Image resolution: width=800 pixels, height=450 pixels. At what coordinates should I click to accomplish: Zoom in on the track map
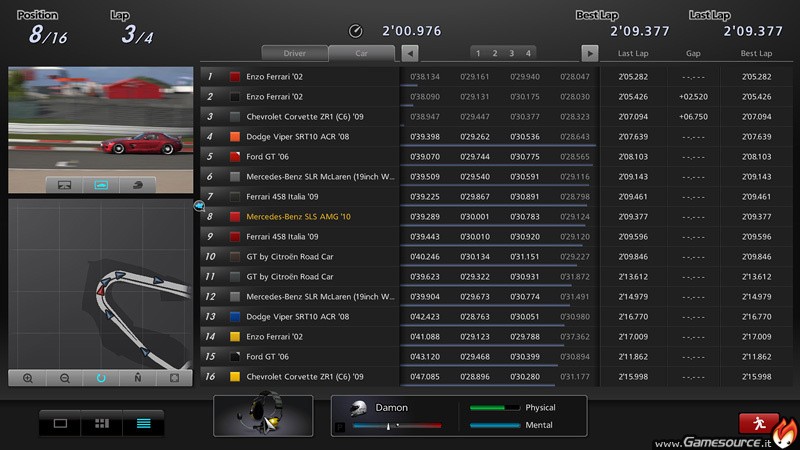coord(28,378)
